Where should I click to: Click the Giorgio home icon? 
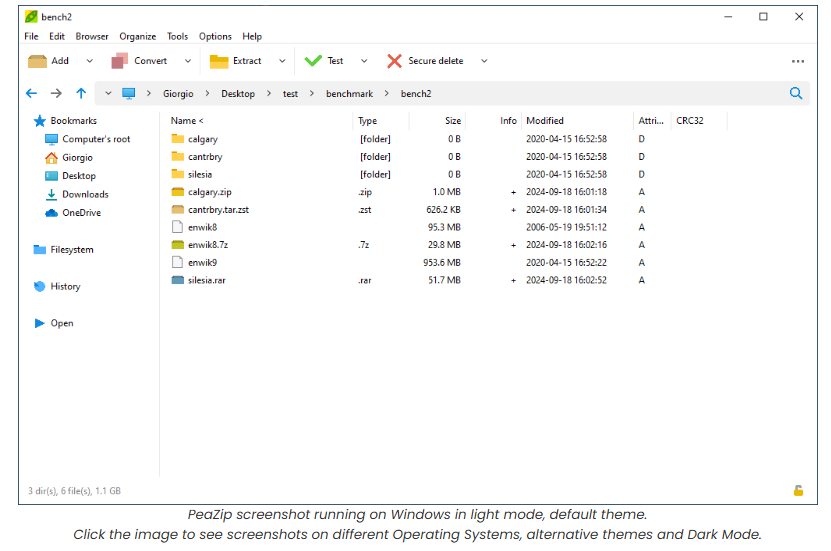51,158
